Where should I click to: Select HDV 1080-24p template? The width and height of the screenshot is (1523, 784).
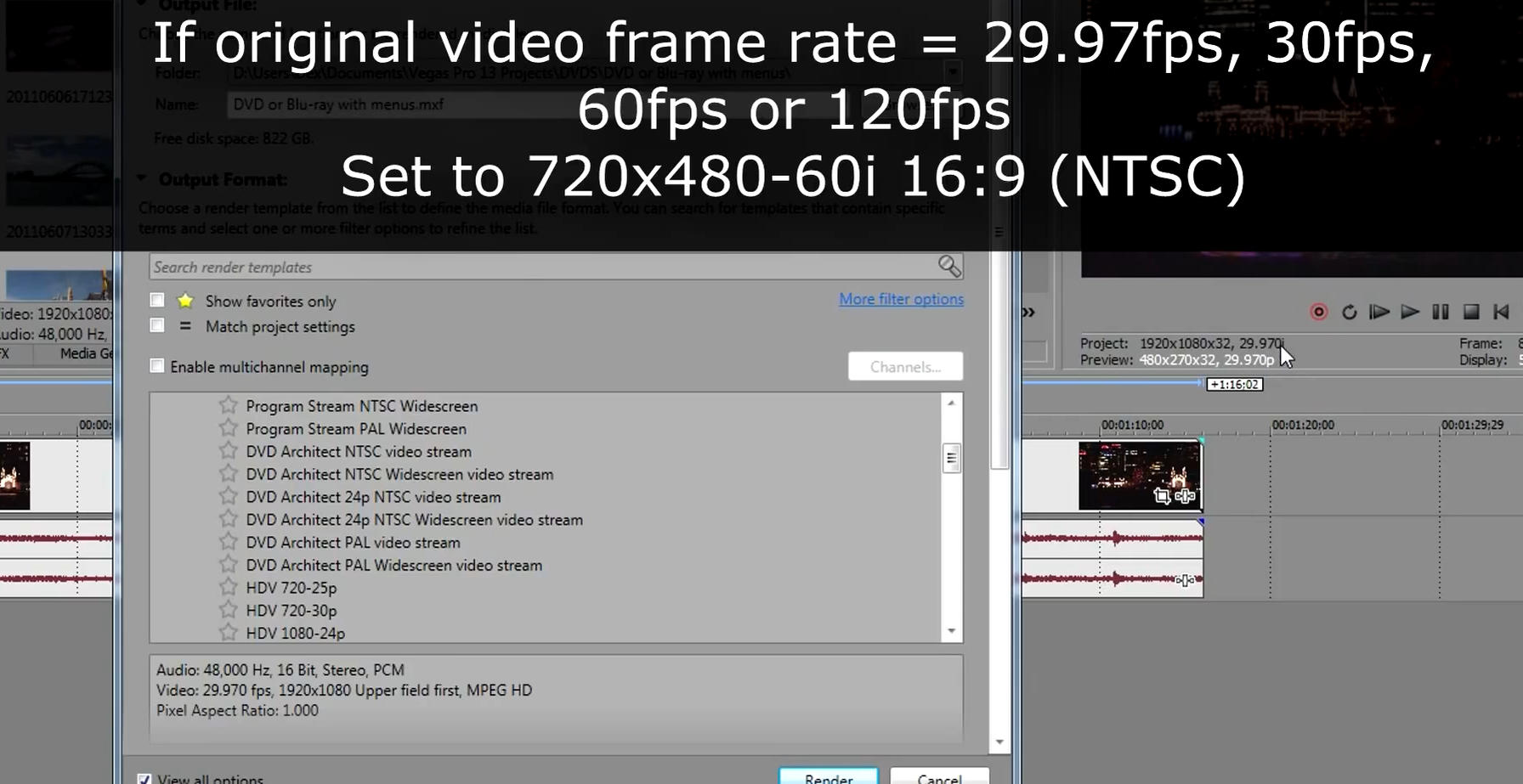295,633
